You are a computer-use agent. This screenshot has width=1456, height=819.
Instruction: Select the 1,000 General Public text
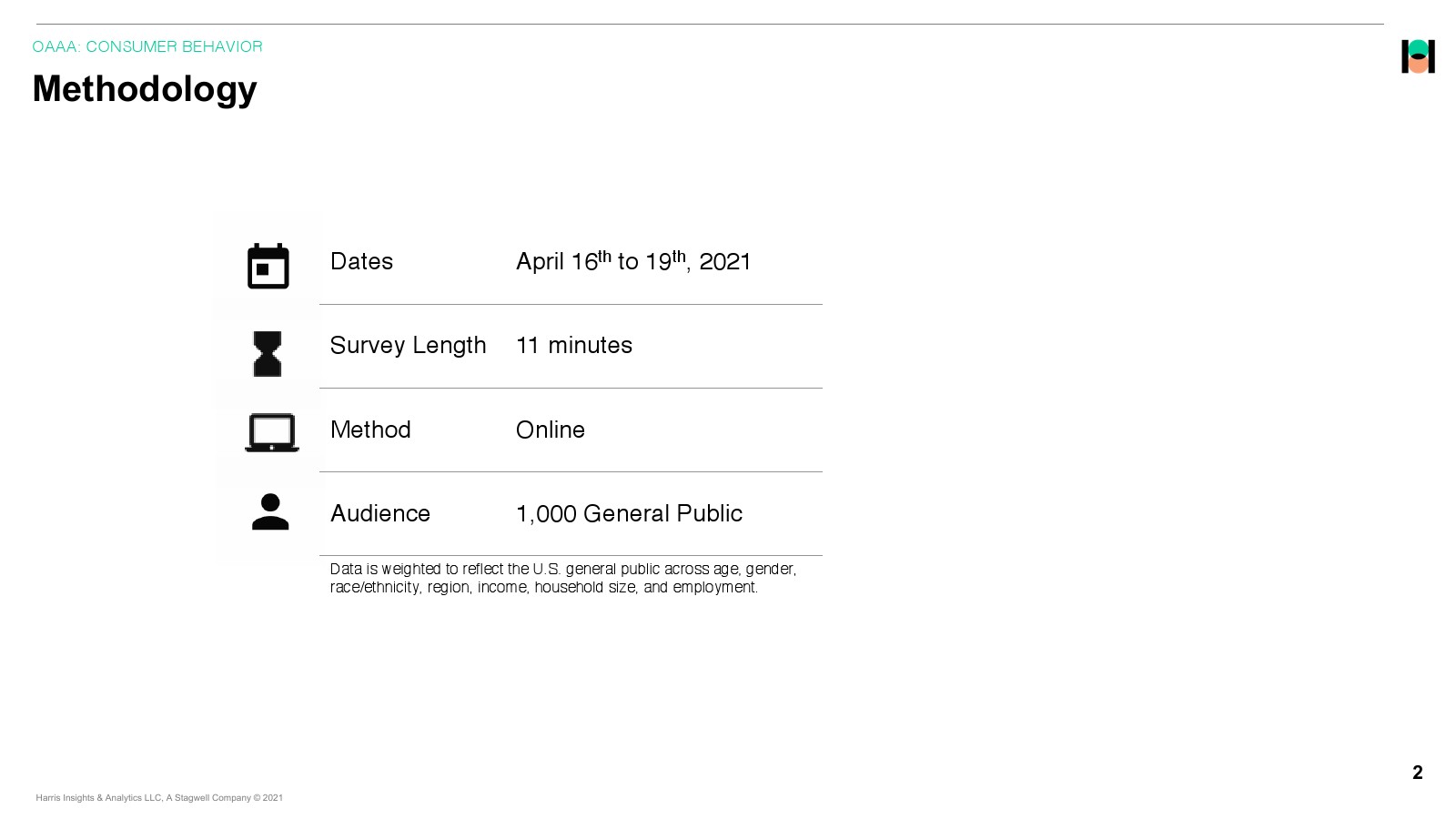click(629, 514)
